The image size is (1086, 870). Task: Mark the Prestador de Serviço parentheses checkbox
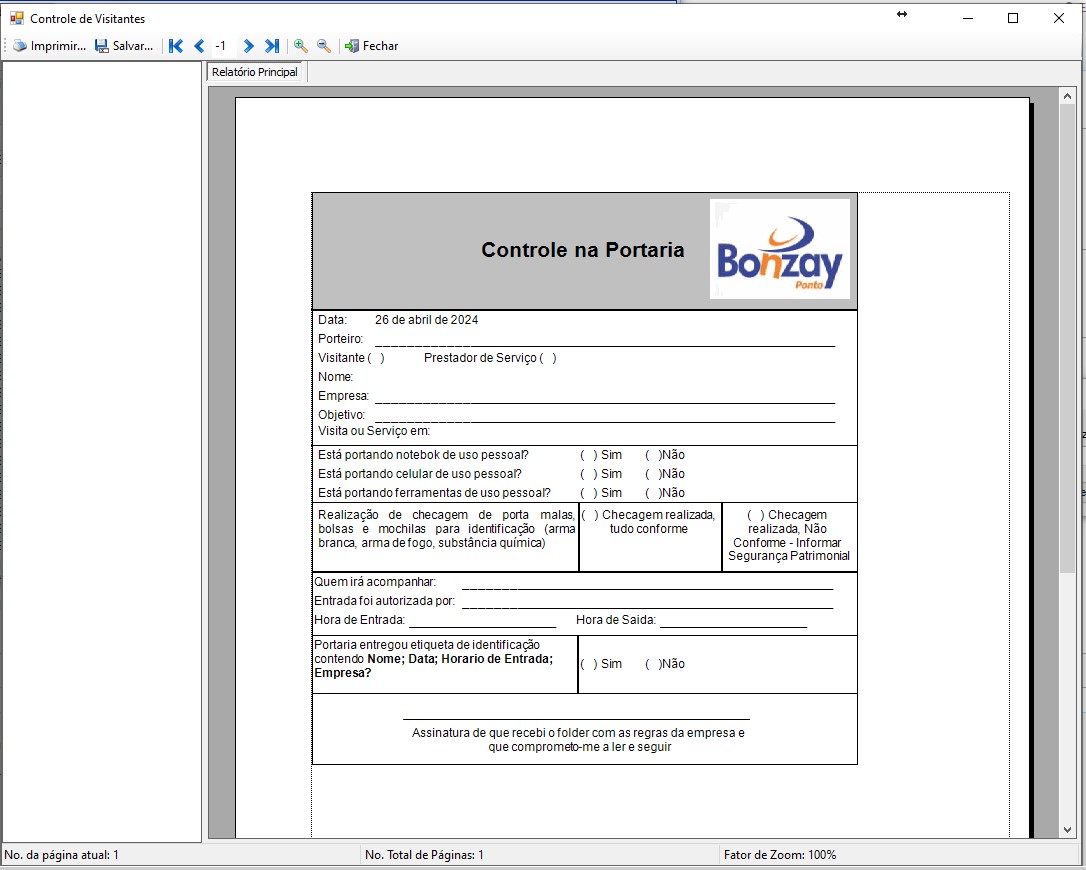coord(548,358)
